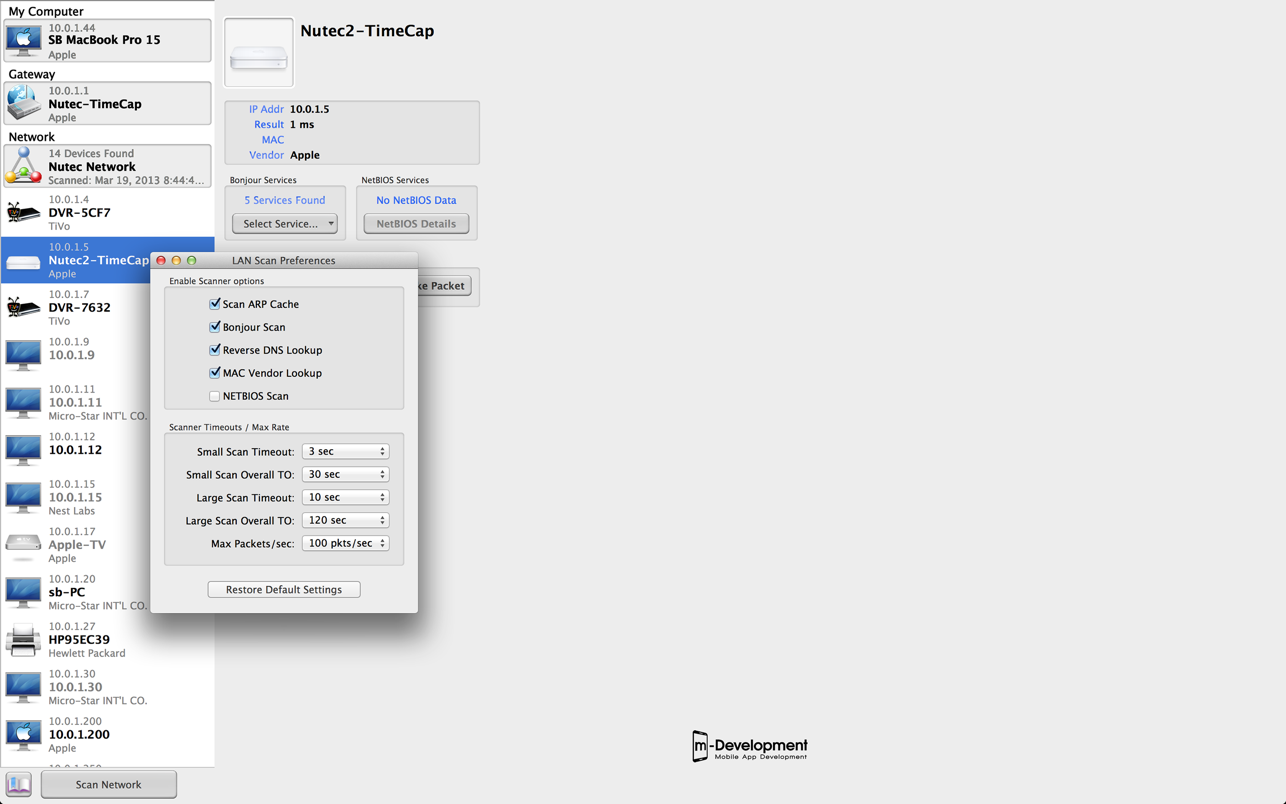Click the NetBIOS Details button
Image resolution: width=1286 pixels, height=804 pixels.
click(416, 224)
